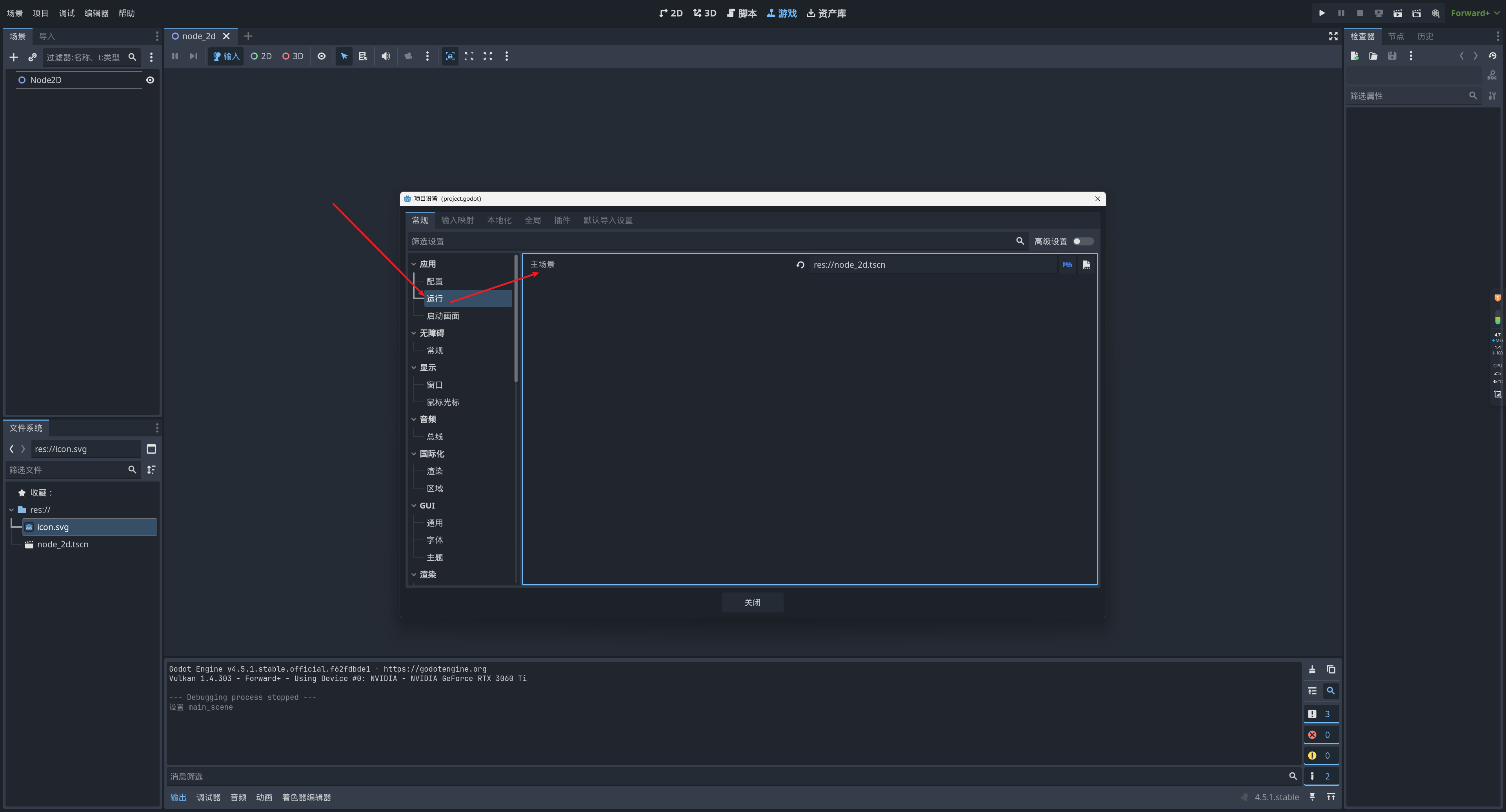Click the clear output log icon
1506x812 pixels.
click(1312, 669)
